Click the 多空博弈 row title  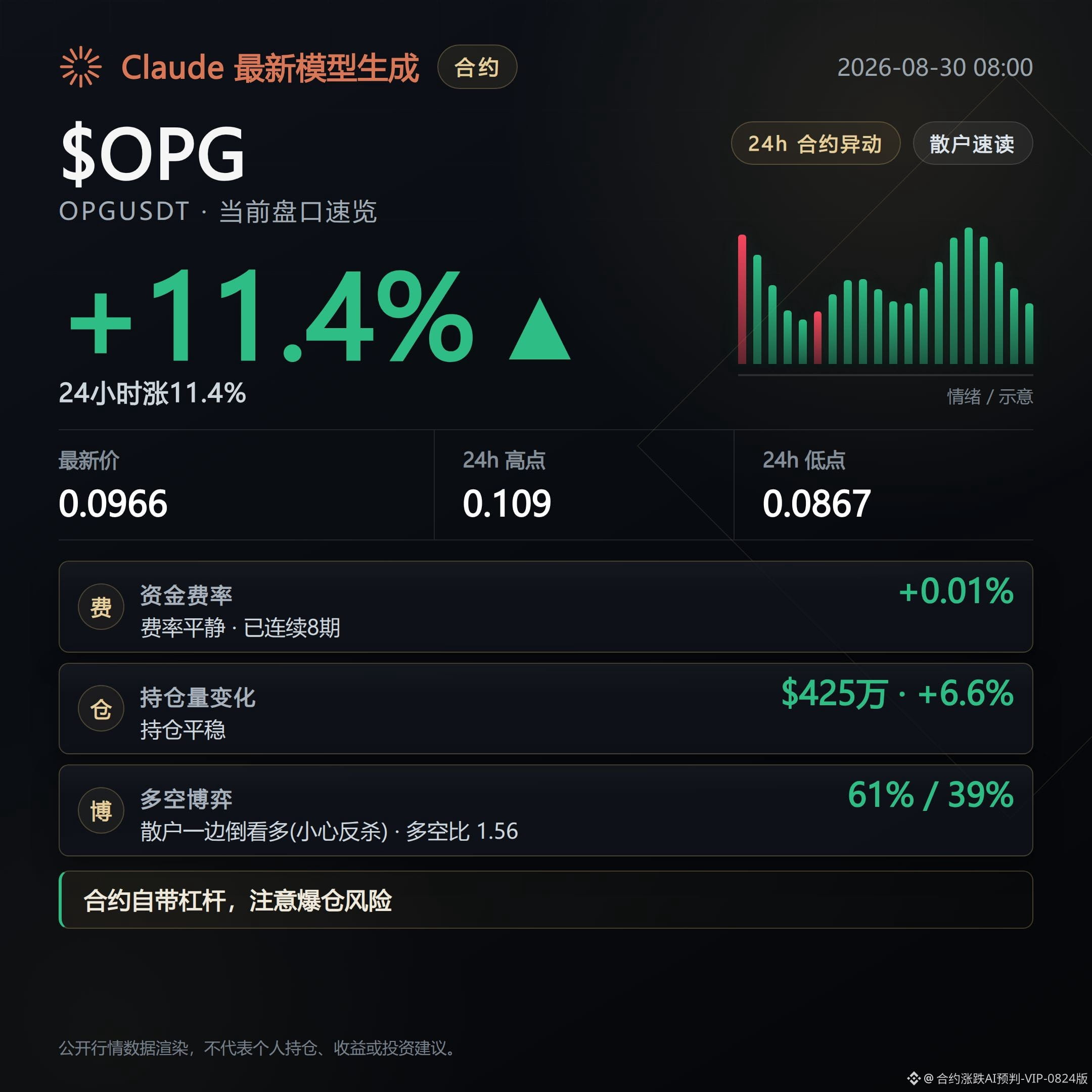click(187, 799)
